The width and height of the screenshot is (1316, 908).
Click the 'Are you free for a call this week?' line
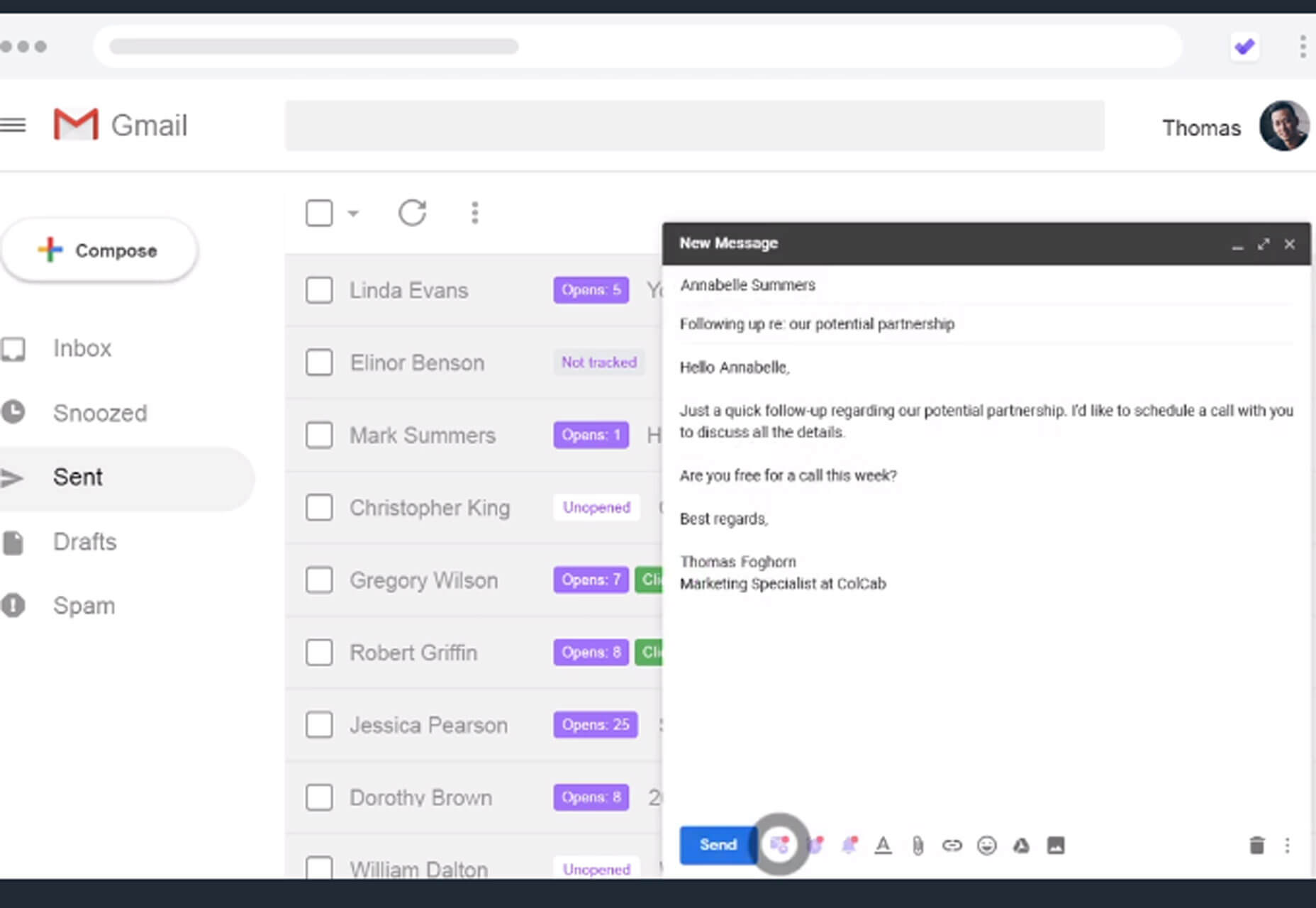(x=788, y=475)
